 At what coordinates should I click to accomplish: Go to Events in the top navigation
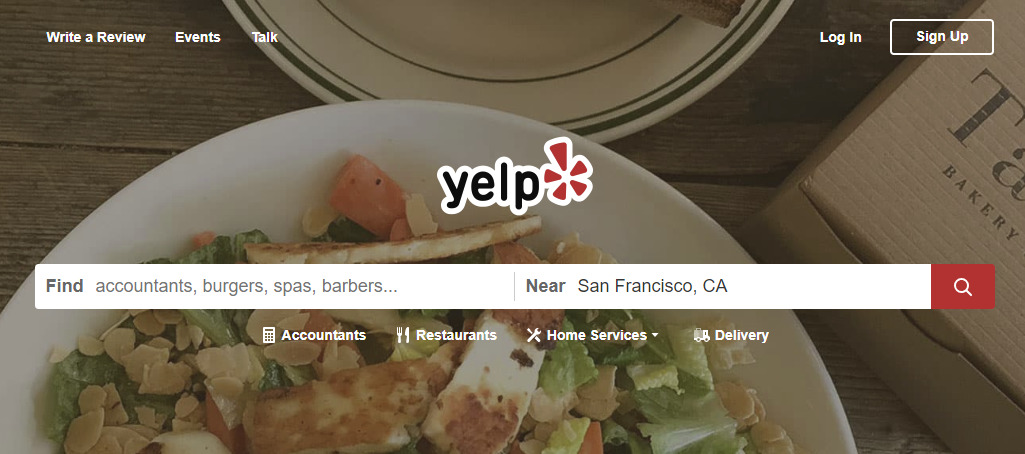(x=197, y=37)
